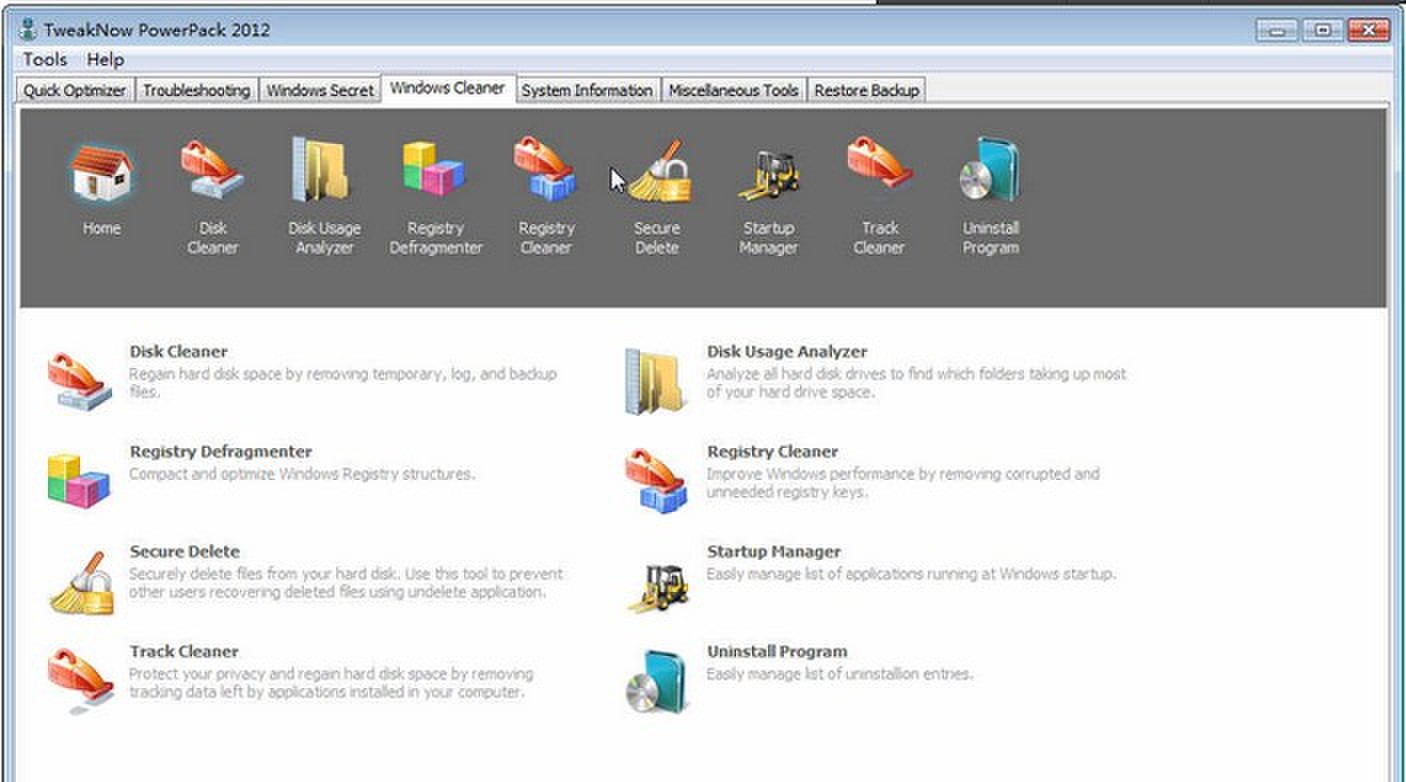
Task: Click Registry Defragmenter cubes icon in list
Action: point(78,480)
